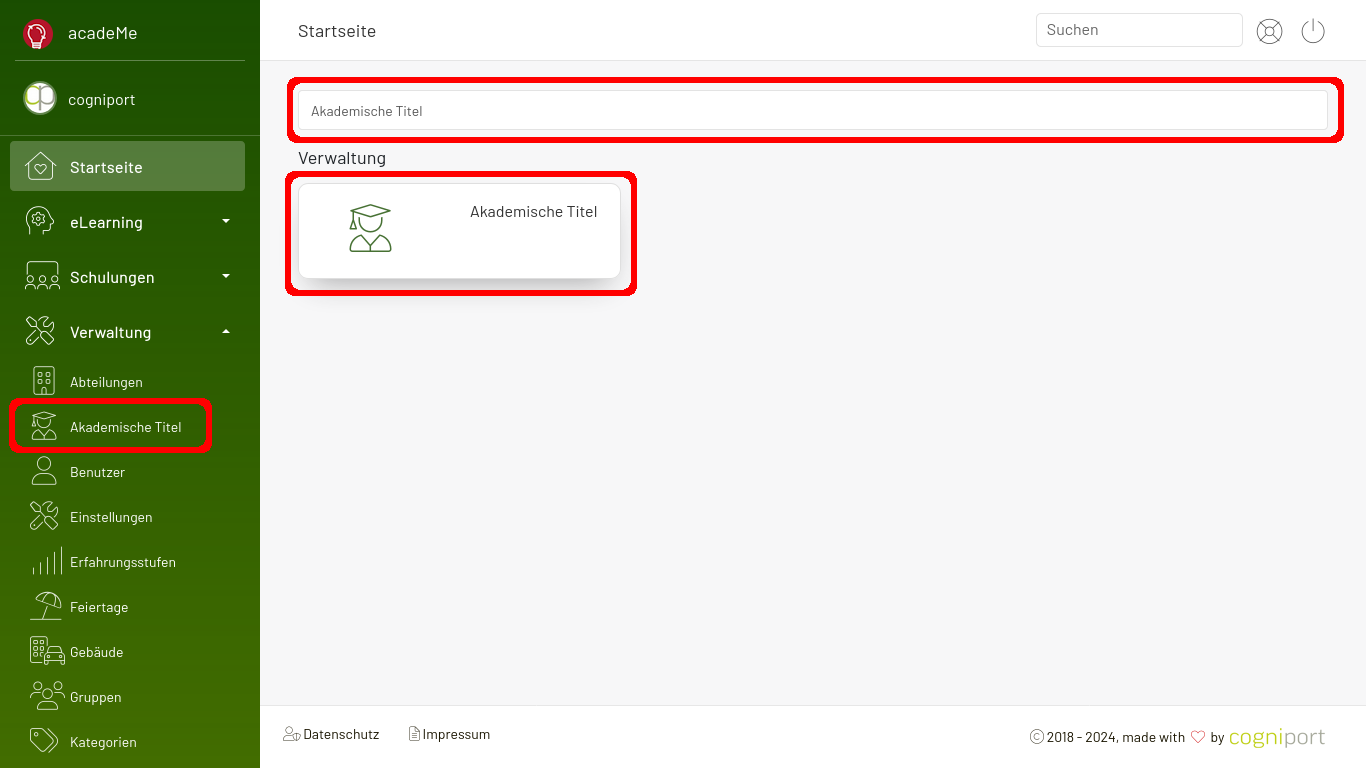Screen dimensions: 1366x768
Task: Go to Startseite in the sidebar
Action: [127, 166]
